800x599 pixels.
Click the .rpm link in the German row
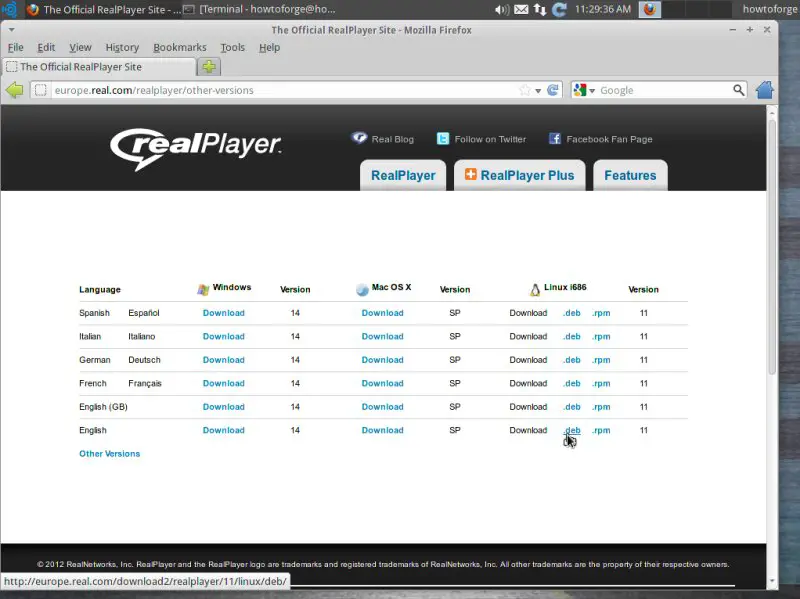pos(601,360)
